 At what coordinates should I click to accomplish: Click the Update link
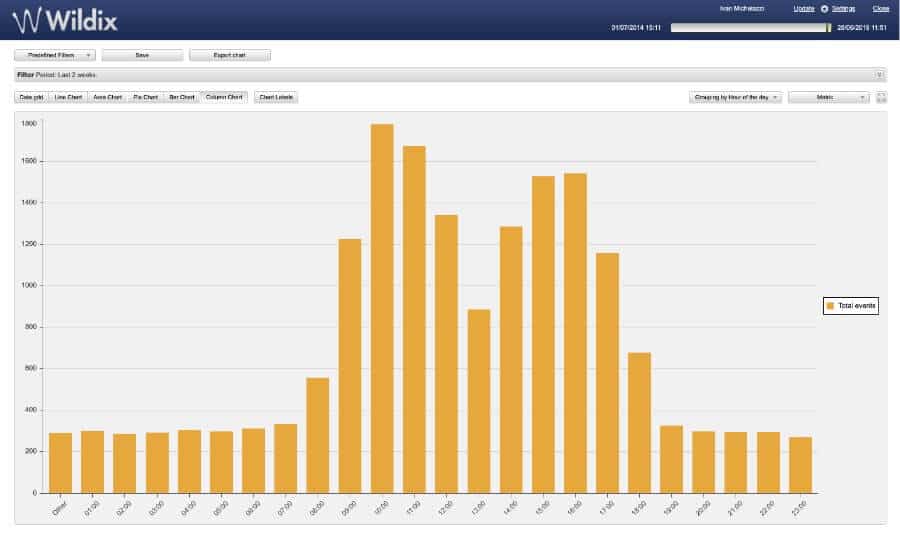[804, 8]
